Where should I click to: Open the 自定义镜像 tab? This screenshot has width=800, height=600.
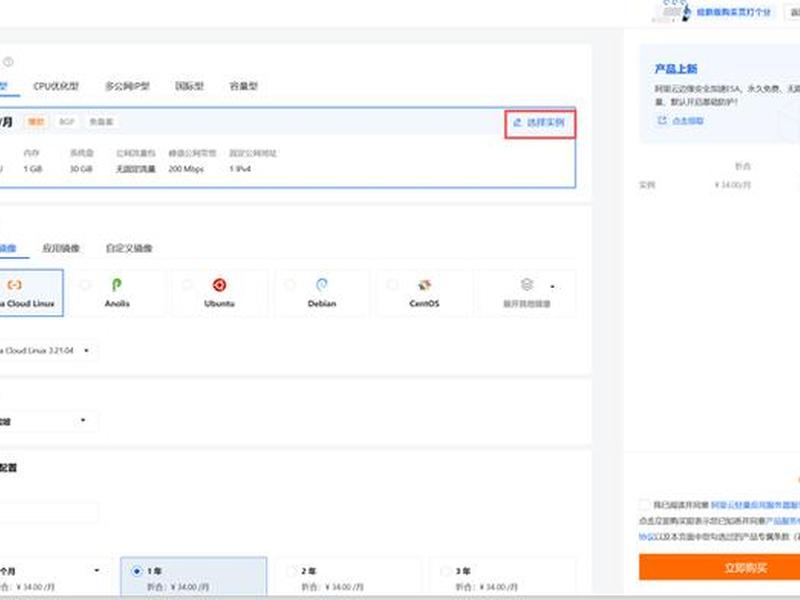129,248
